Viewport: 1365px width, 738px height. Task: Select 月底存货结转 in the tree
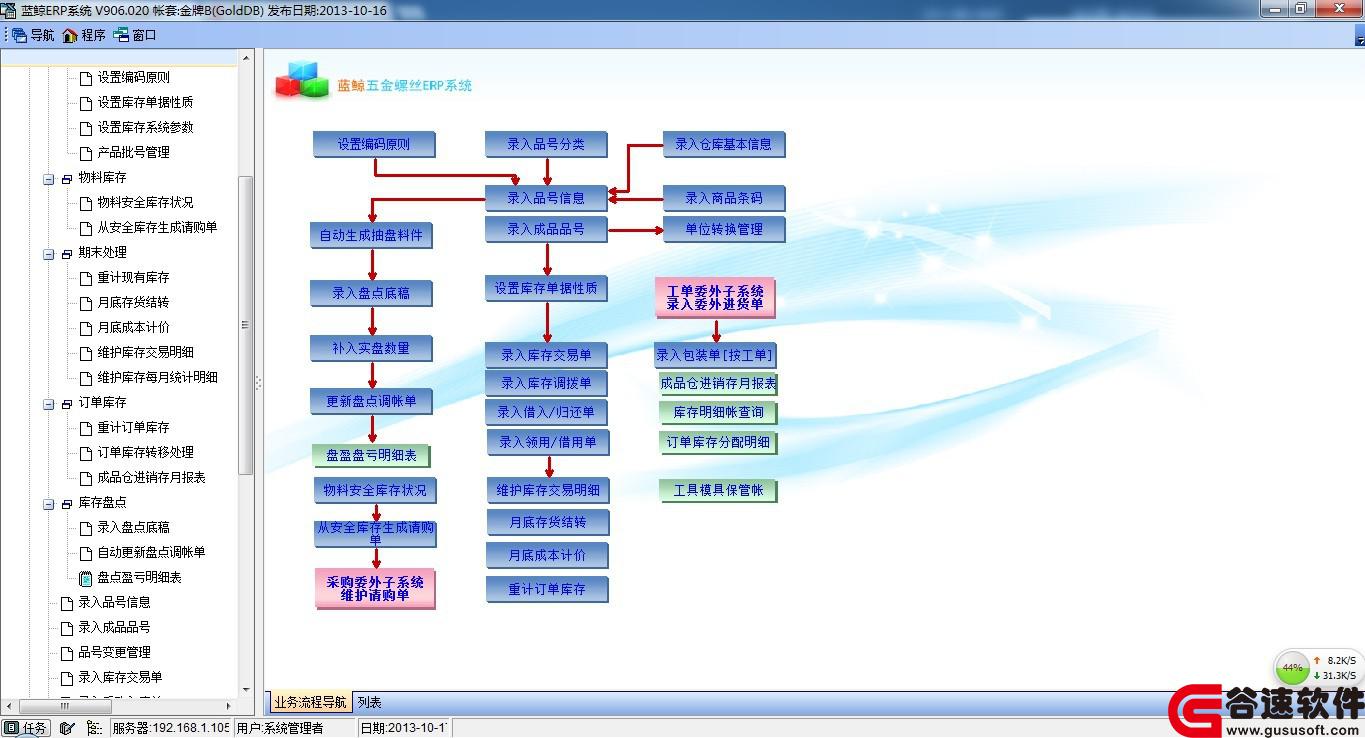coord(133,302)
